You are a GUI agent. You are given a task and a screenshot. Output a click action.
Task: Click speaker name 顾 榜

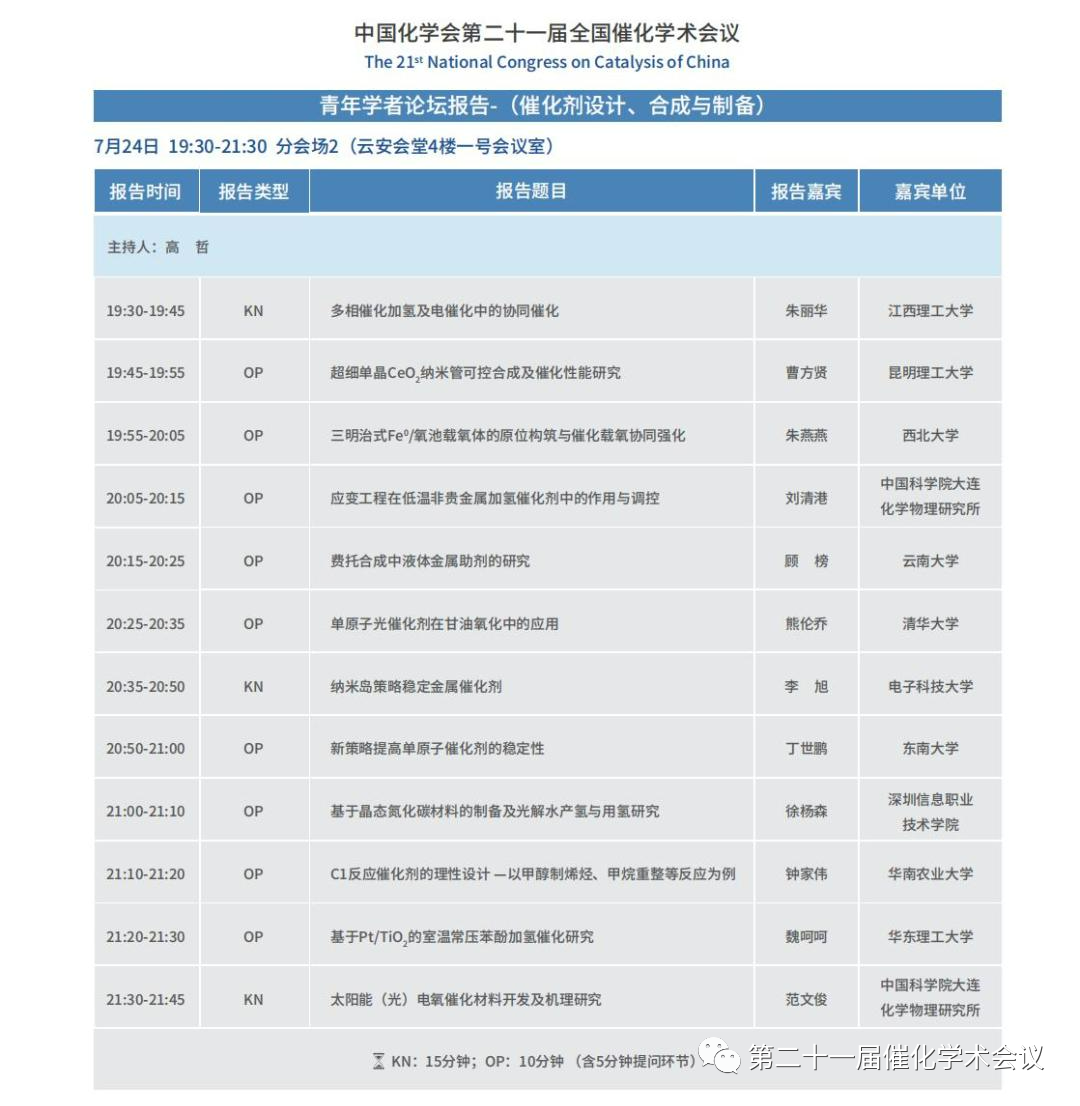pos(806,561)
